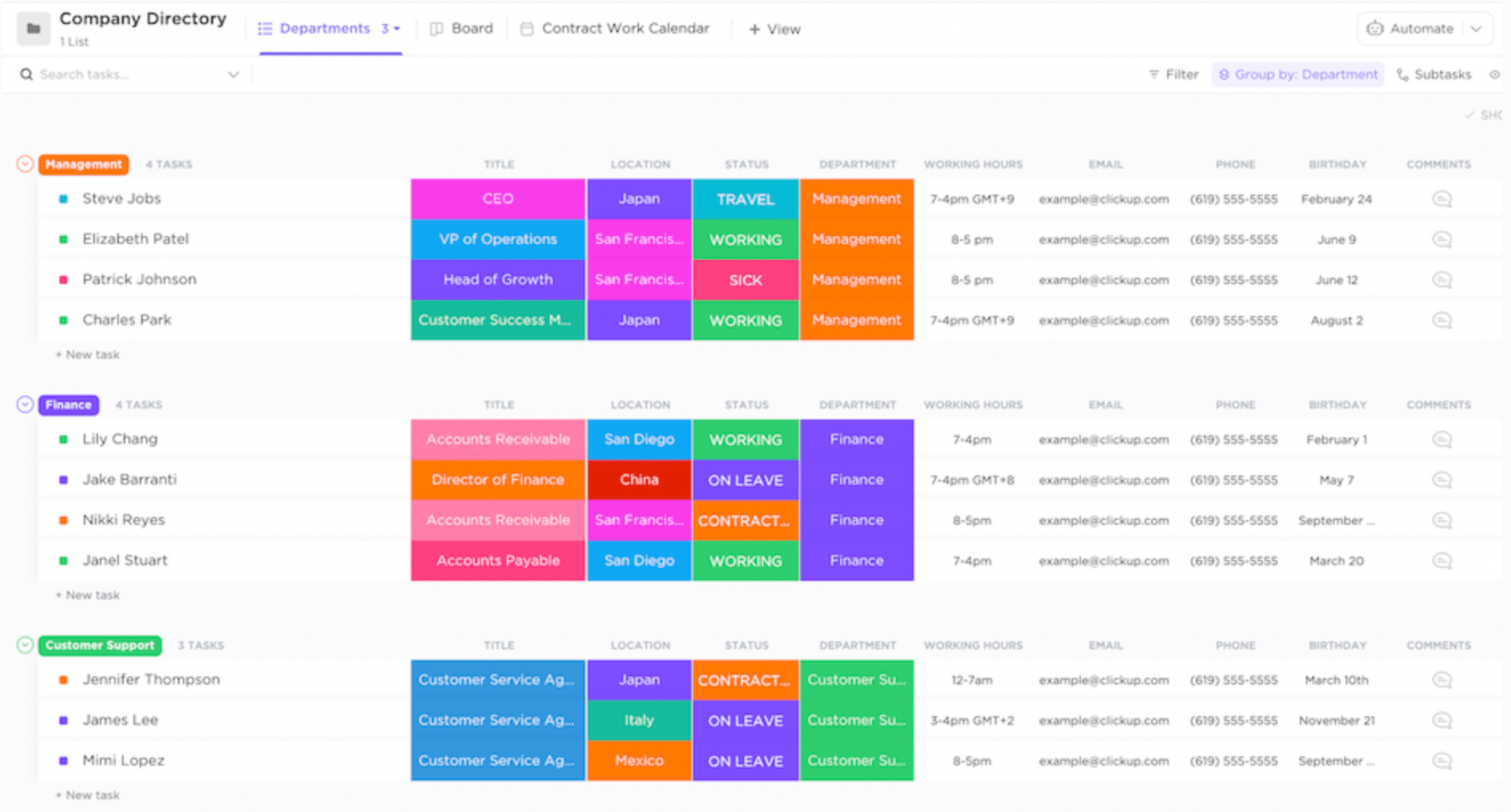Collapse the Finance group
The width and height of the screenshot is (1511, 812).
tap(25, 404)
